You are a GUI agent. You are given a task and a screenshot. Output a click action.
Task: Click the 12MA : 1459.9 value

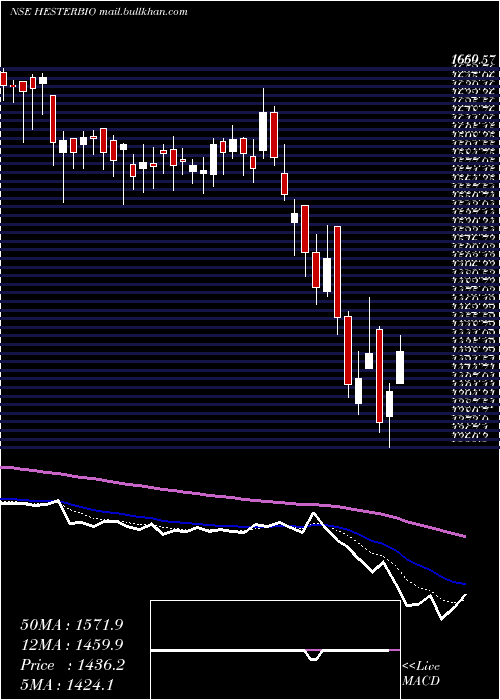72,645
